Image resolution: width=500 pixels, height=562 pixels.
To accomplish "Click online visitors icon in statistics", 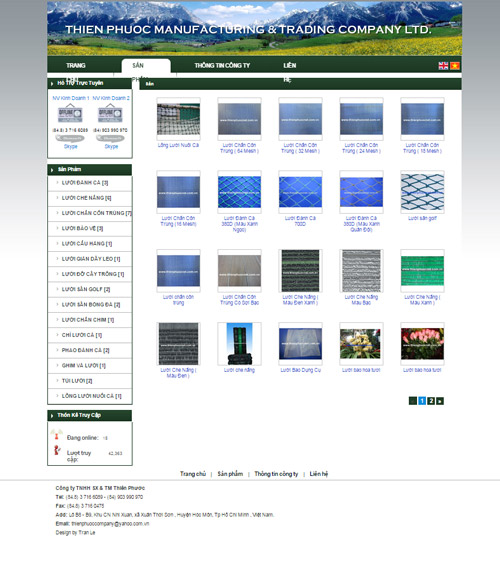I will [56, 434].
